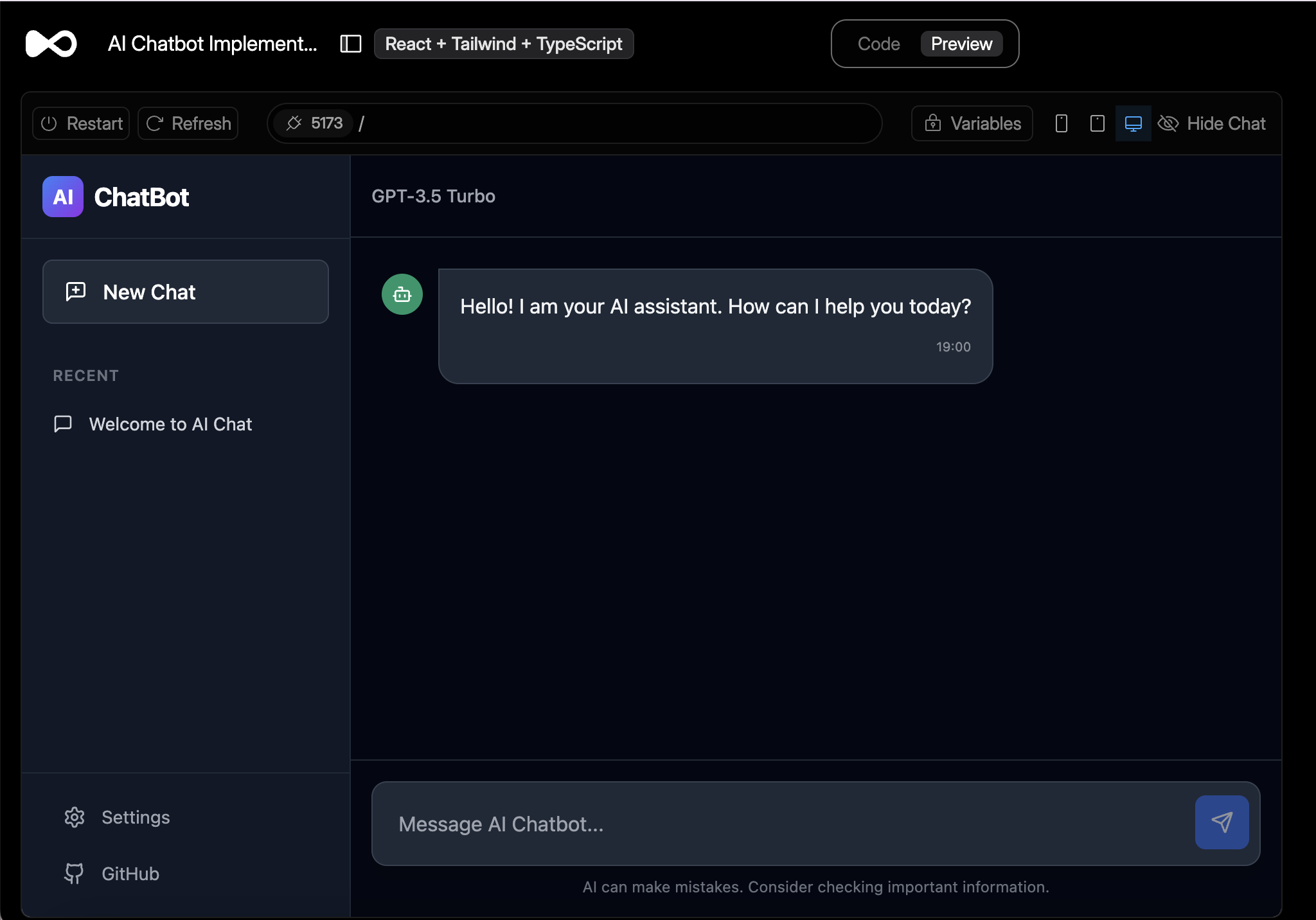
Task: Select the mobile phone viewport icon
Action: (1061, 123)
